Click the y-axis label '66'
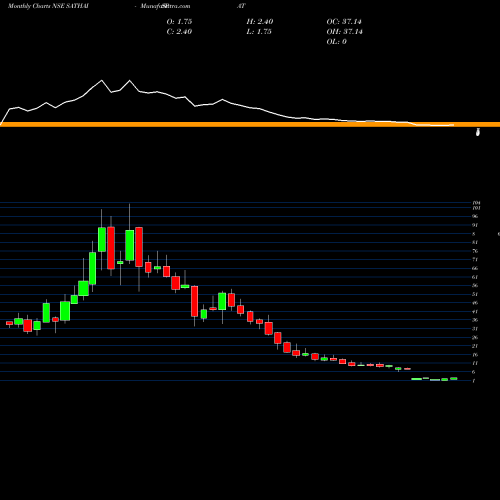This screenshot has width=500, height=500. 475,268
